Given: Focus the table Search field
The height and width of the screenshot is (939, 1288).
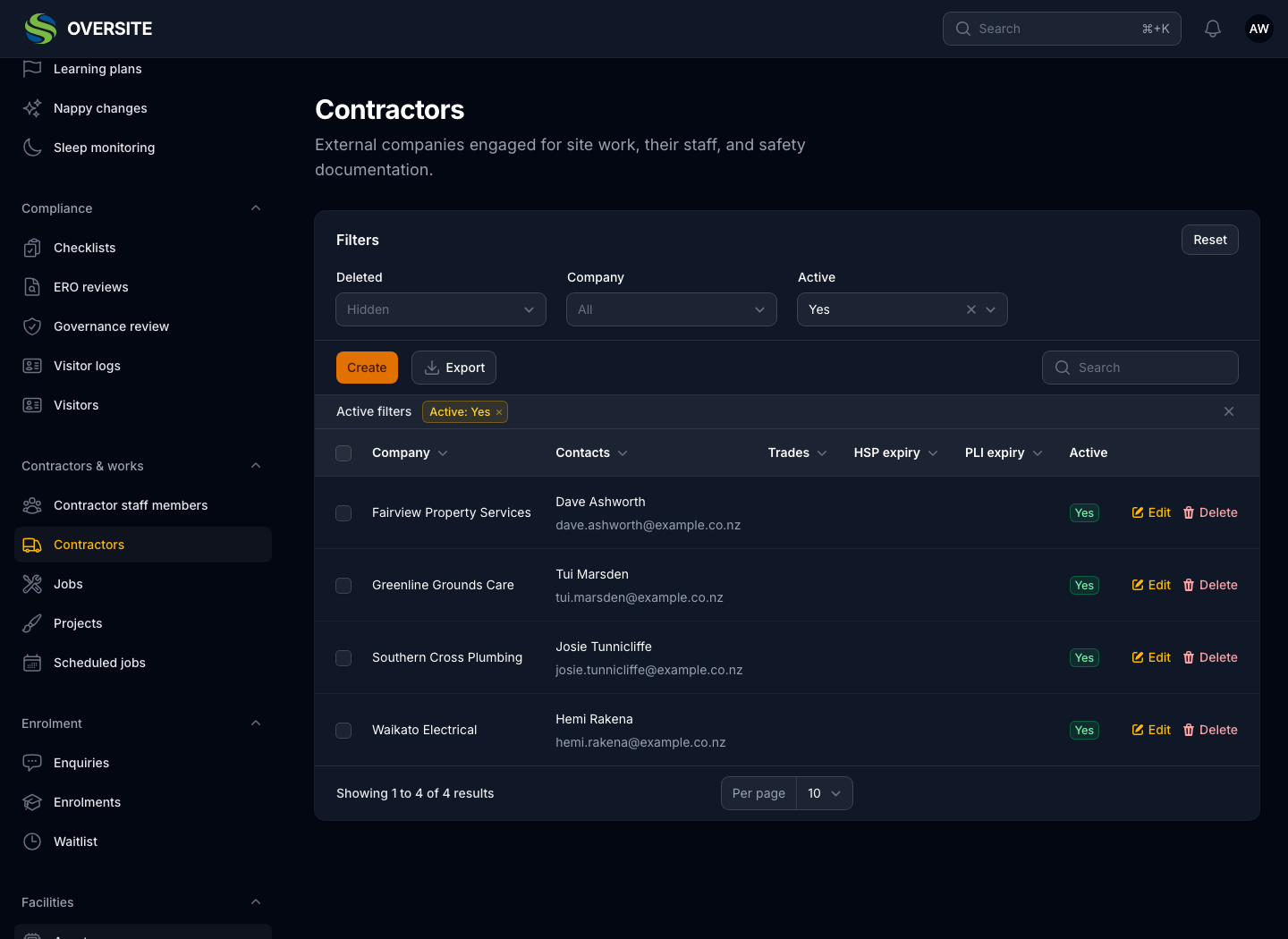Looking at the screenshot, I should pos(1140,368).
